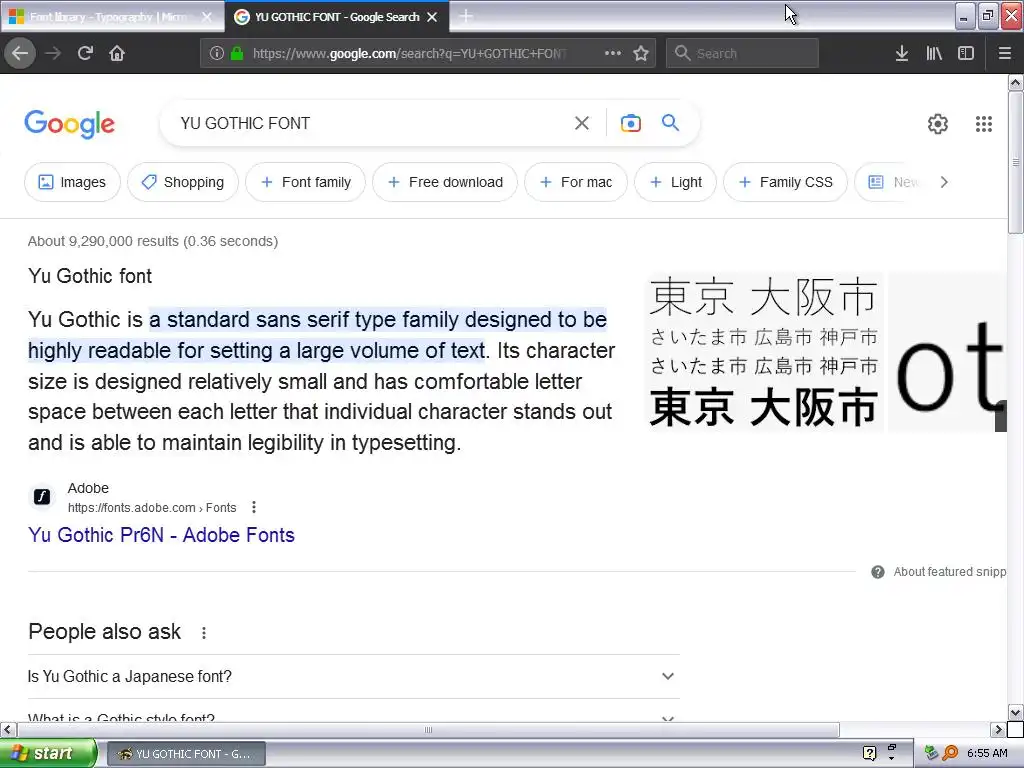This screenshot has width=1024, height=768.
Task: Open the Google apps grid
Action: pyautogui.click(x=984, y=123)
